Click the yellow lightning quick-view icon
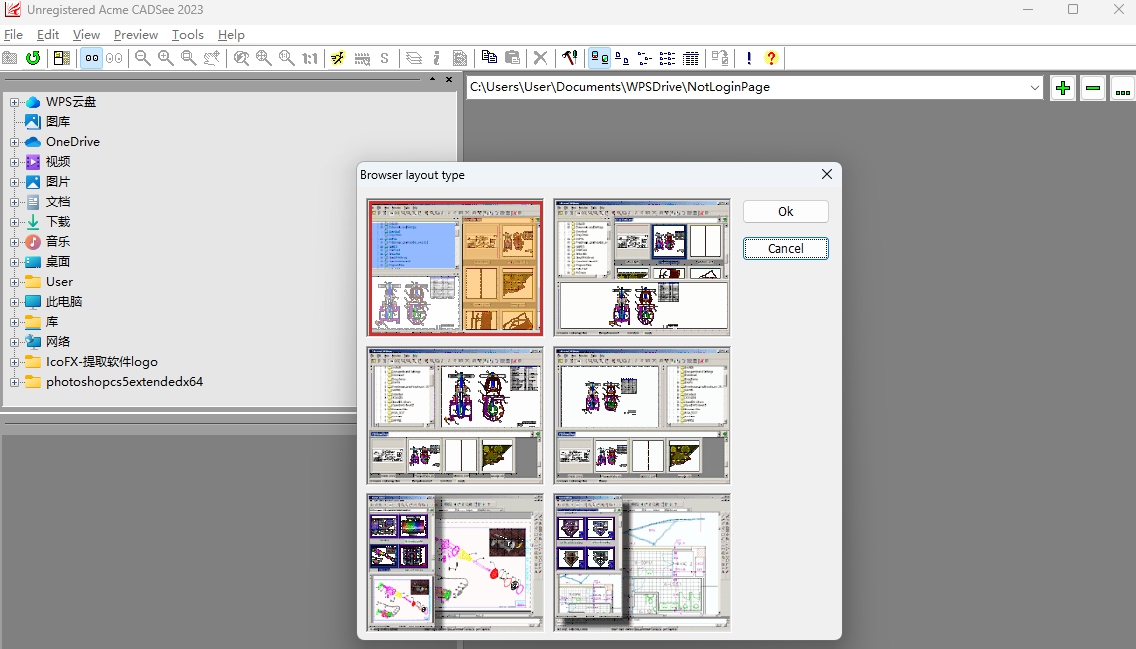 point(337,57)
